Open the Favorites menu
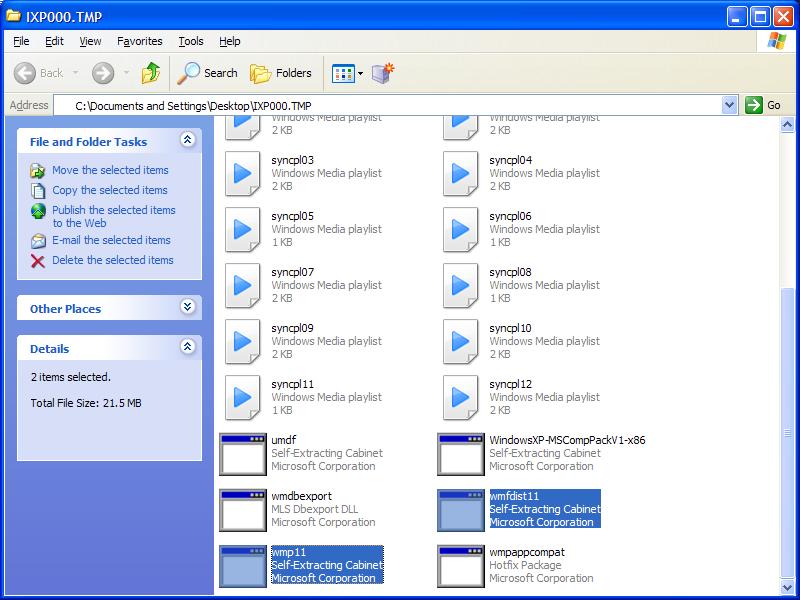The height and width of the screenshot is (600, 800). [x=139, y=41]
